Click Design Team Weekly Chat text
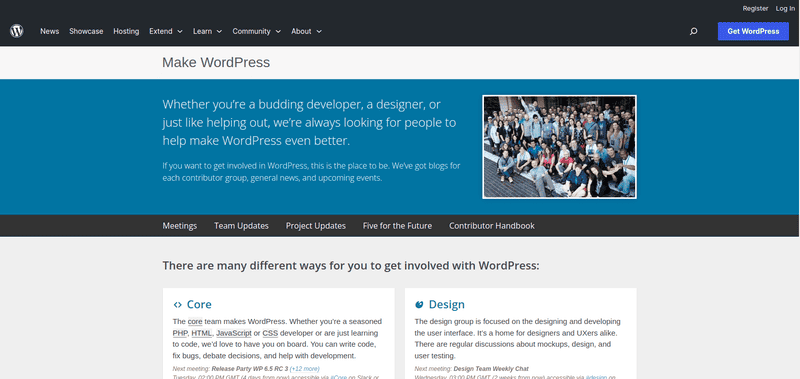This screenshot has width=800, height=379. (x=491, y=369)
